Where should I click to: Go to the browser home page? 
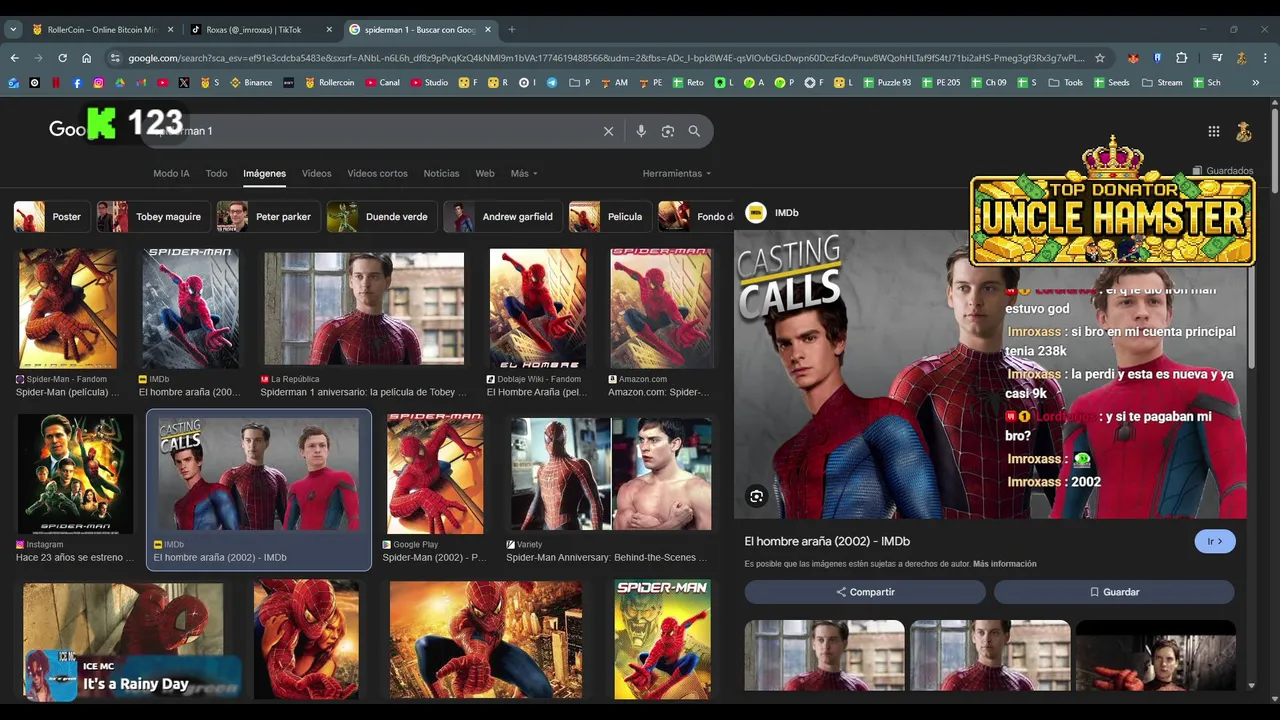tap(86, 58)
